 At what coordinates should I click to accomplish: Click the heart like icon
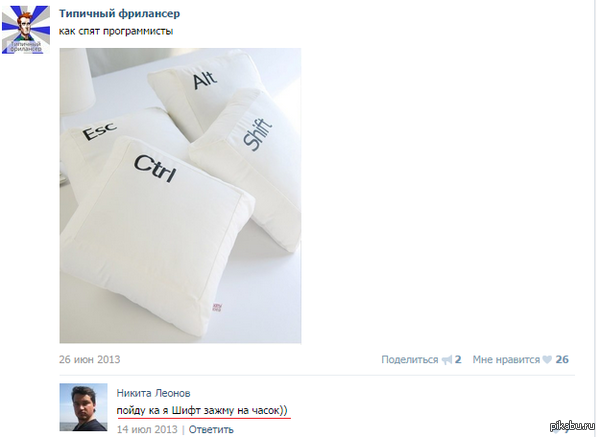(547, 359)
